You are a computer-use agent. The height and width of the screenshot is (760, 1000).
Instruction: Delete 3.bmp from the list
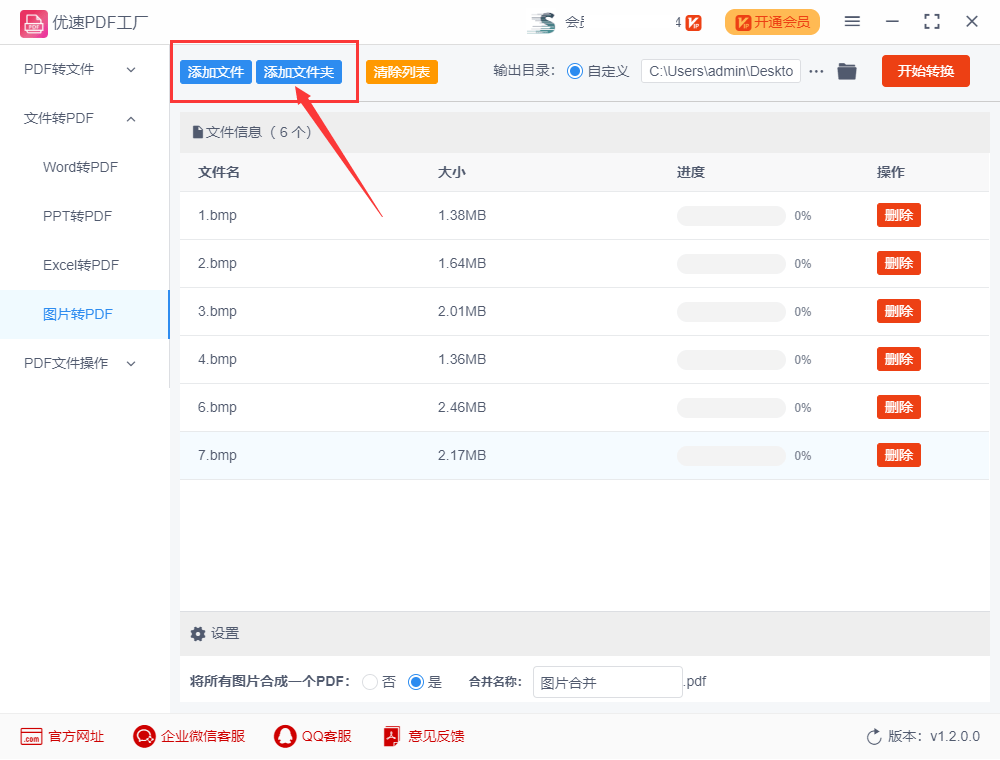click(898, 310)
